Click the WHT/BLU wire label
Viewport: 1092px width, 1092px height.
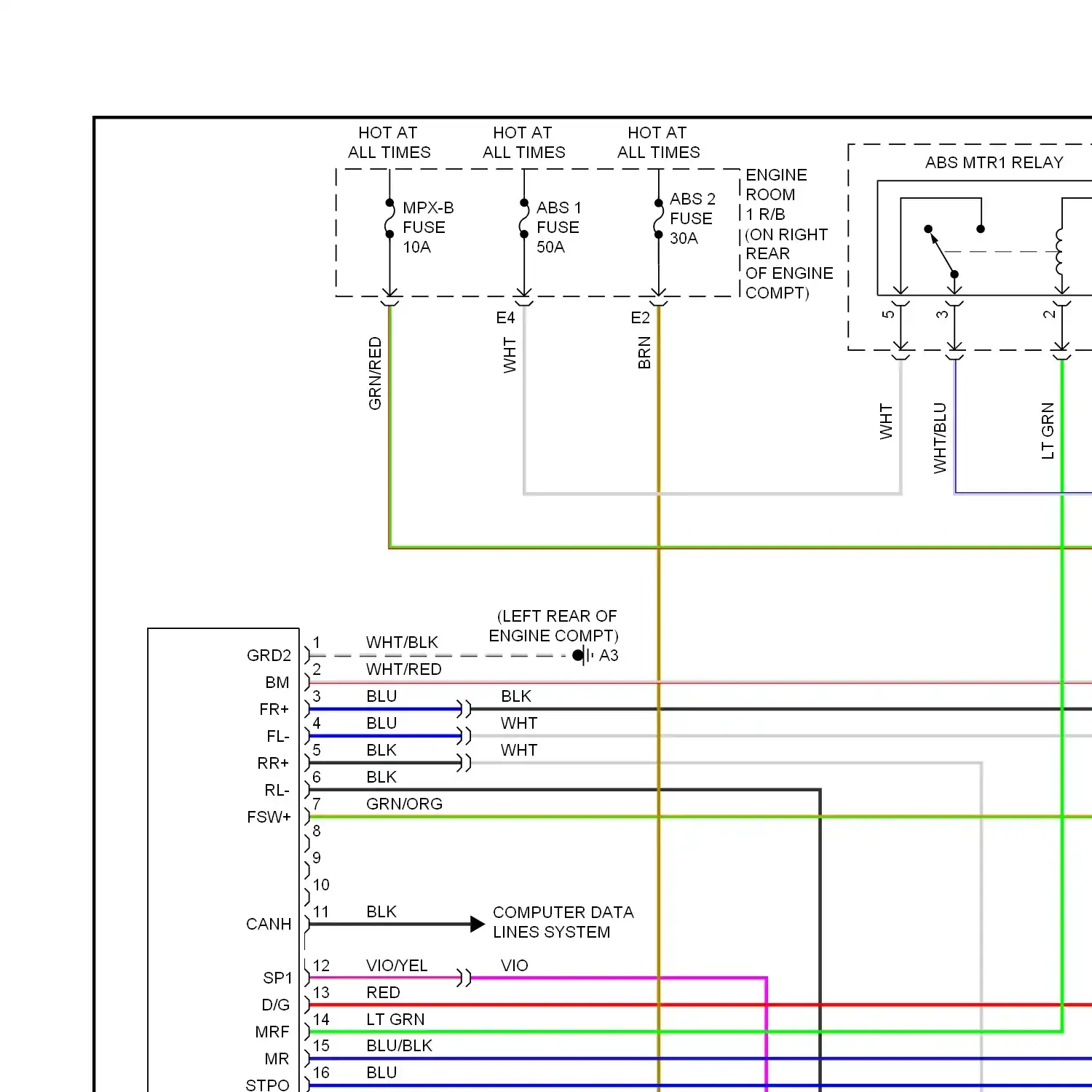click(x=940, y=438)
